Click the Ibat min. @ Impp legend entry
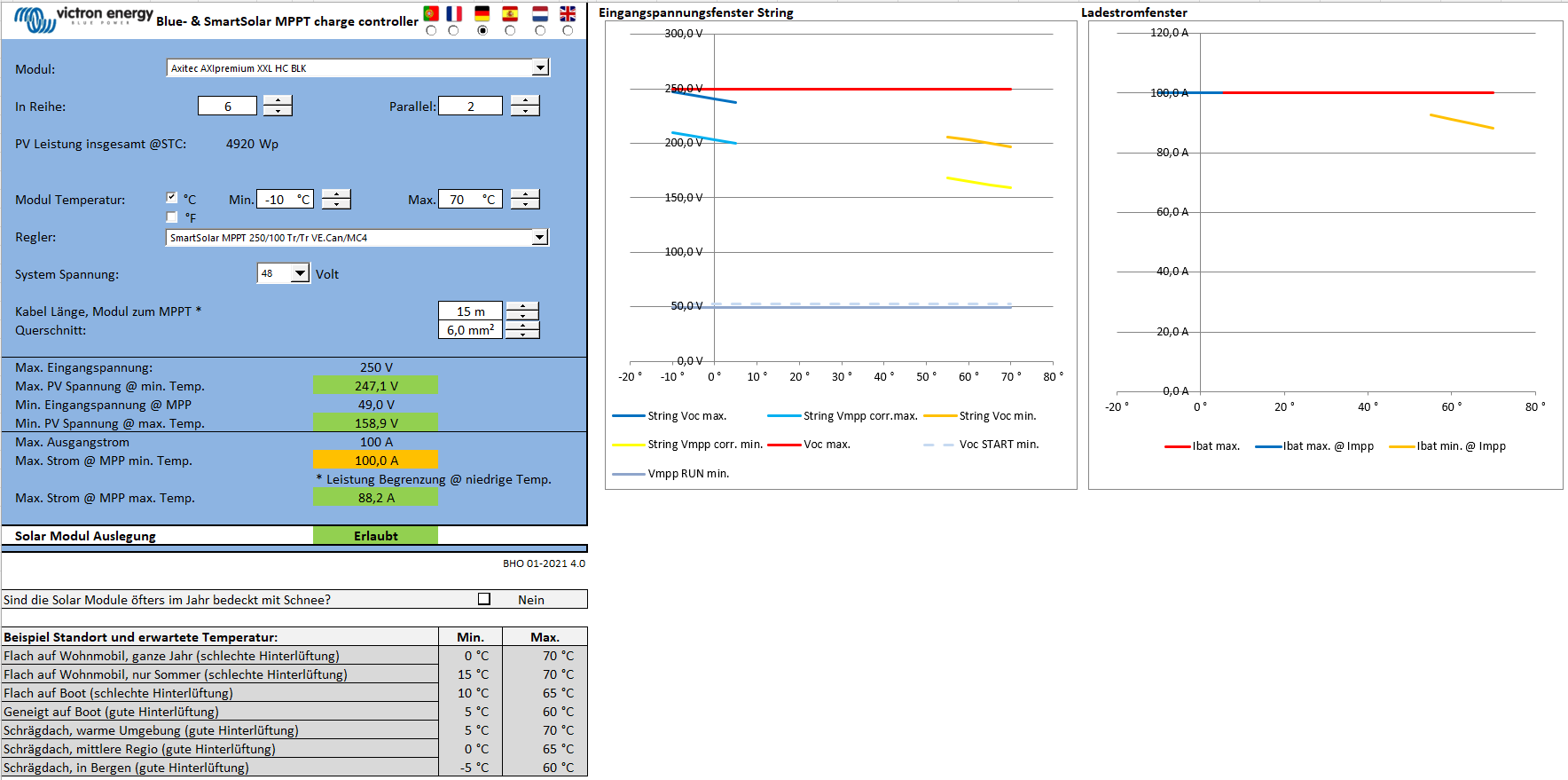The height and width of the screenshot is (780, 1568). (1447, 445)
